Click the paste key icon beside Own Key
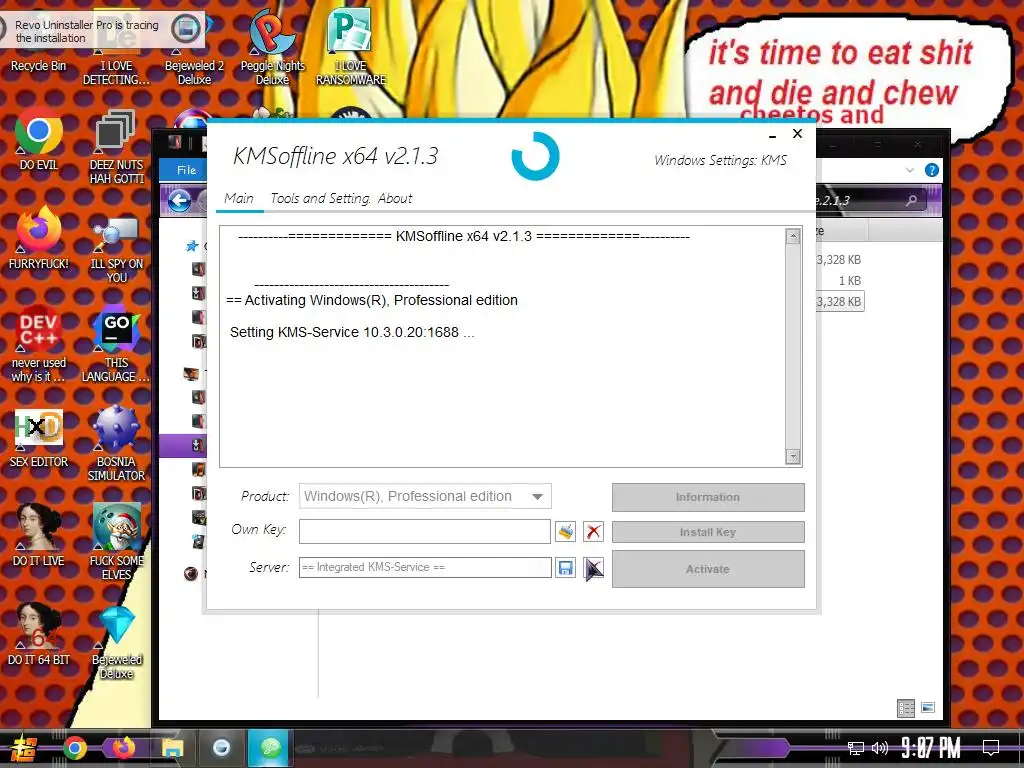The height and width of the screenshot is (768, 1024). (x=566, y=532)
